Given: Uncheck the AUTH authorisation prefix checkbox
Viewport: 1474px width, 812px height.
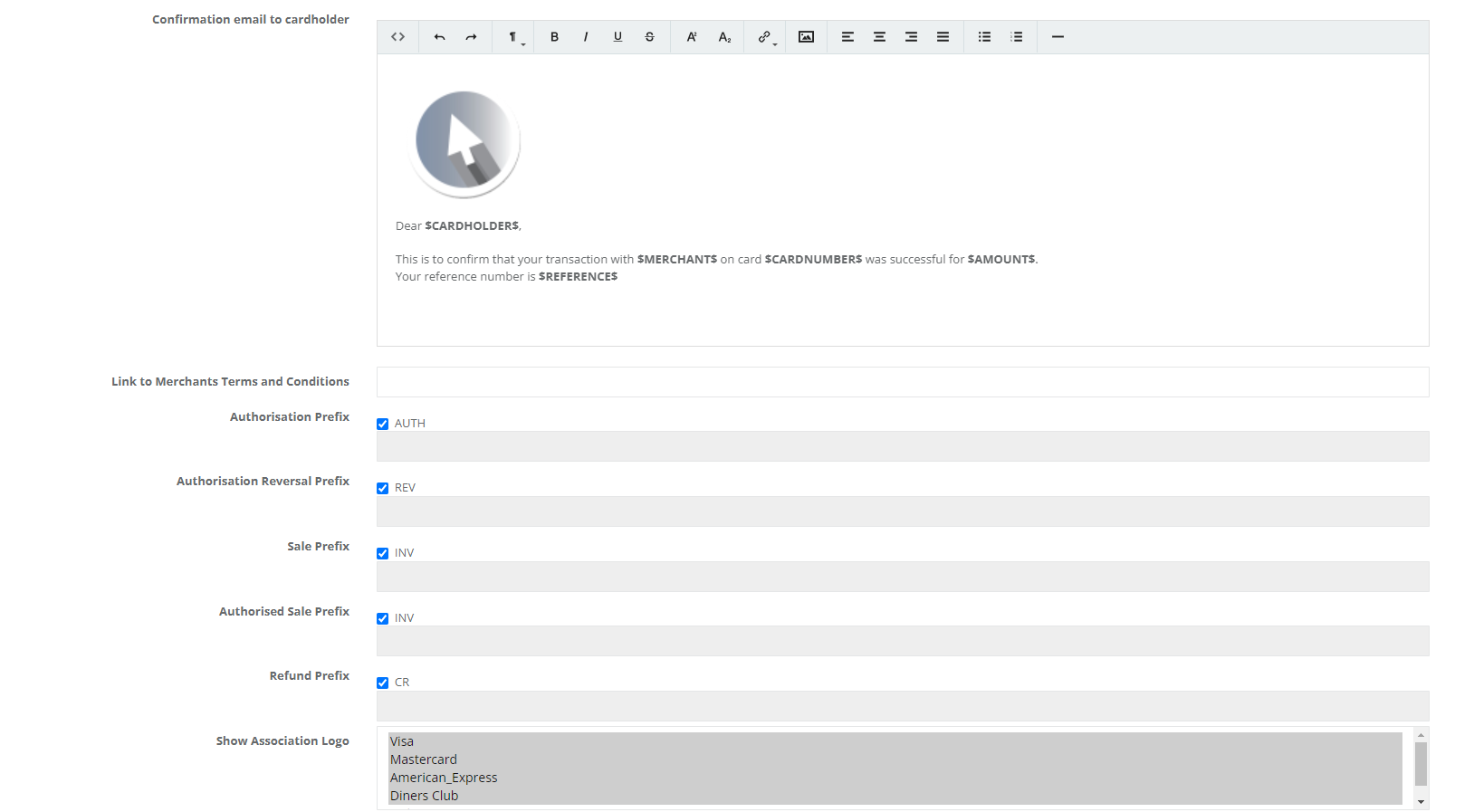Looking at the screenshot, I should (383, 424).
